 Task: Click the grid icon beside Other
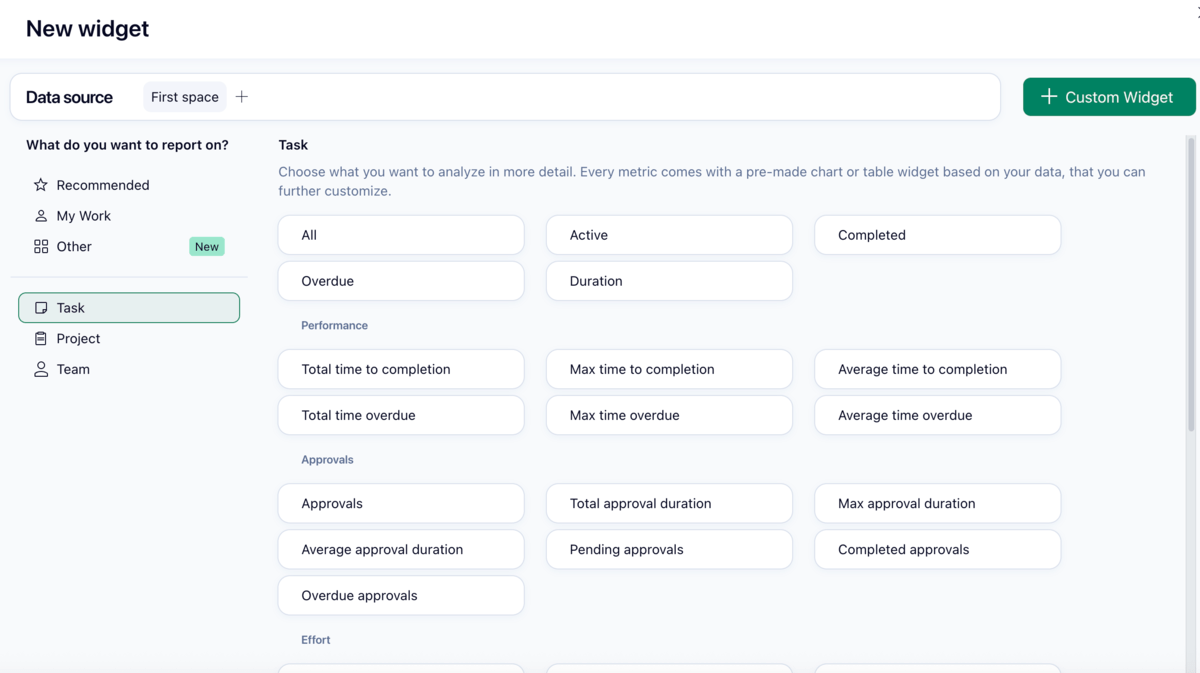click(x=41, y=247)
